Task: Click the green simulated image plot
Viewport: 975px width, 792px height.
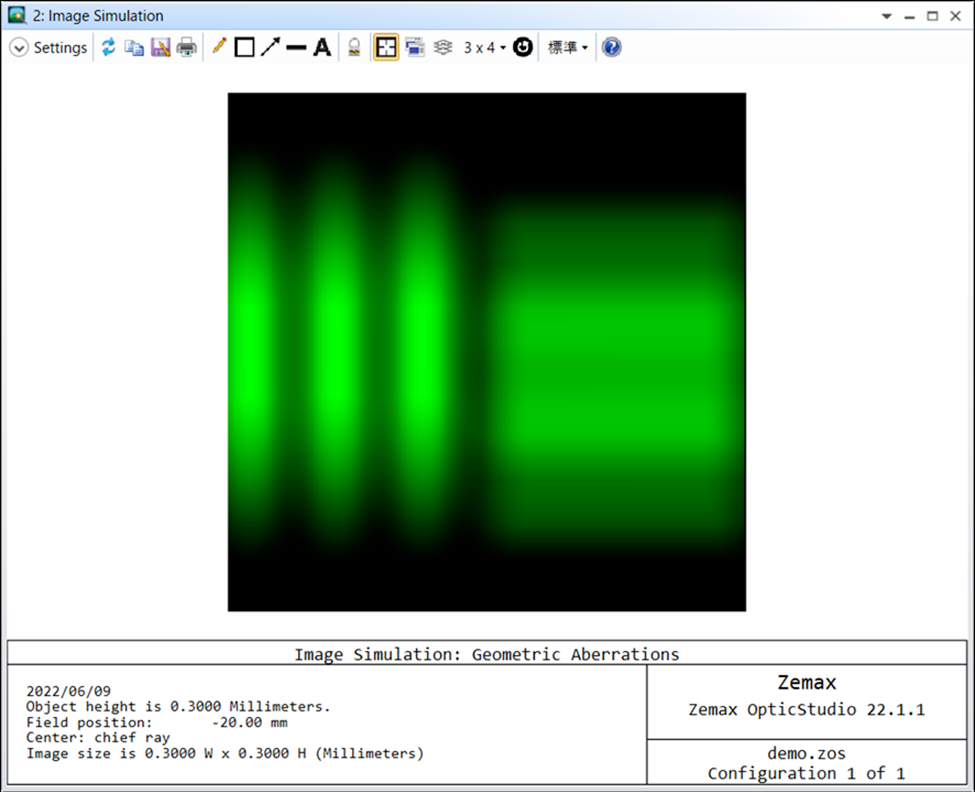Action: 487,352
